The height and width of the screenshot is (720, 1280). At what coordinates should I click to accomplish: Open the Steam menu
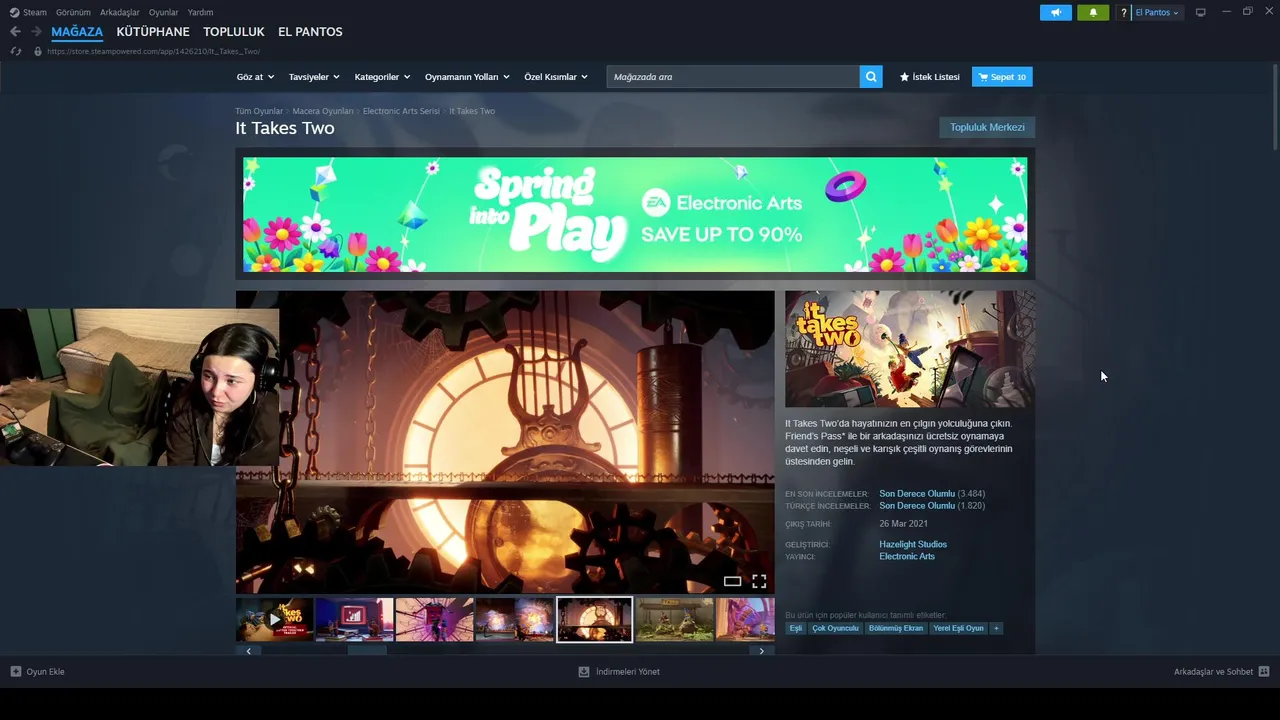35,12
